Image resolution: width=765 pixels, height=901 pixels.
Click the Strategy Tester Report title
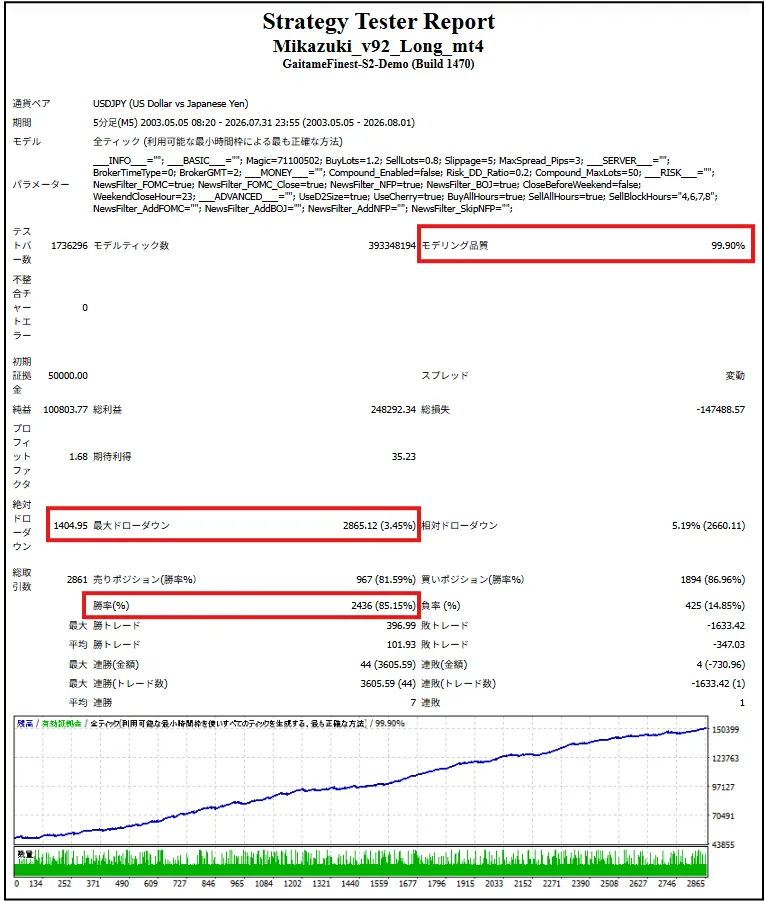378,22
